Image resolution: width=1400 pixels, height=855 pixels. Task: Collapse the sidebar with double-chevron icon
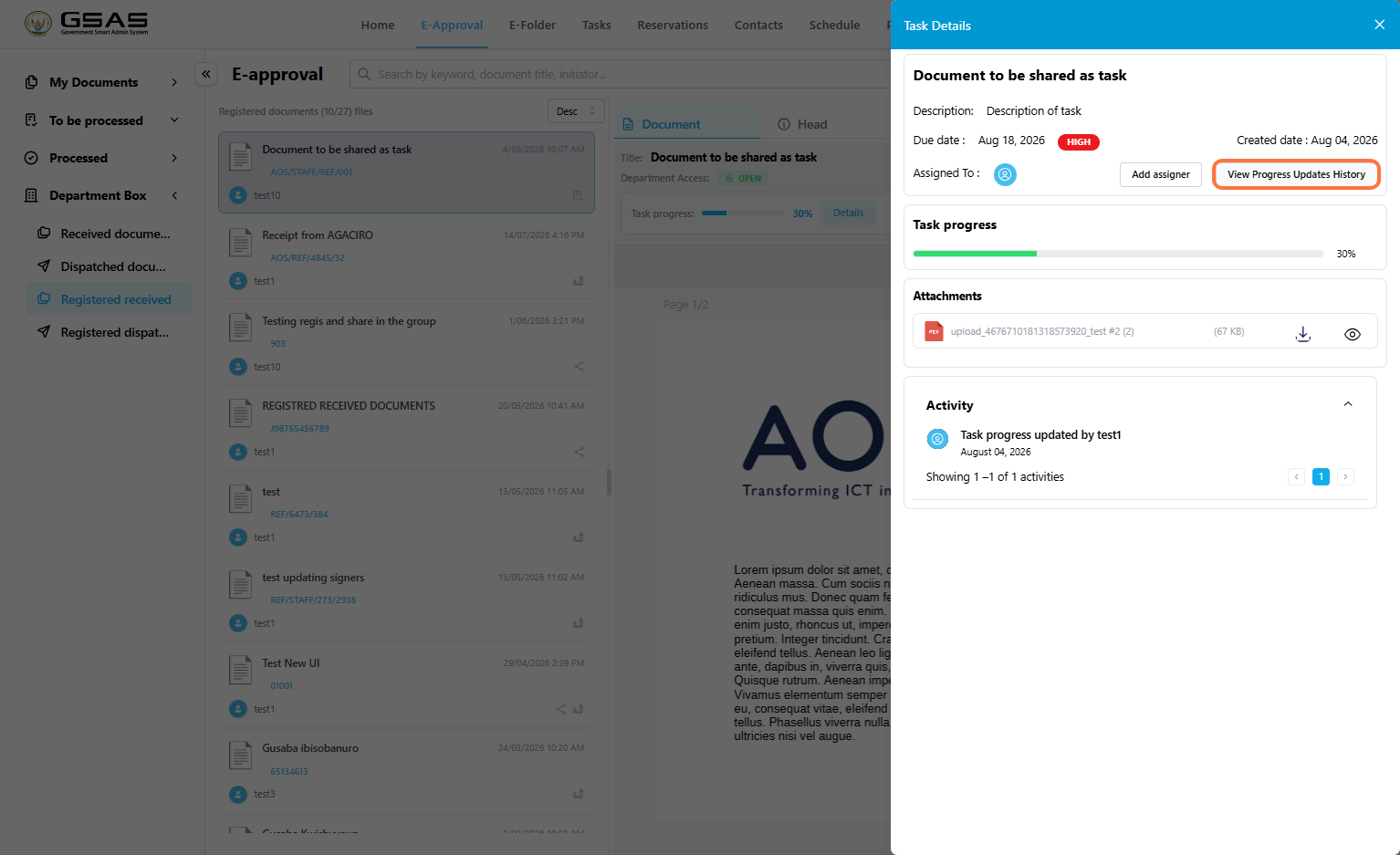click(206, 74)
